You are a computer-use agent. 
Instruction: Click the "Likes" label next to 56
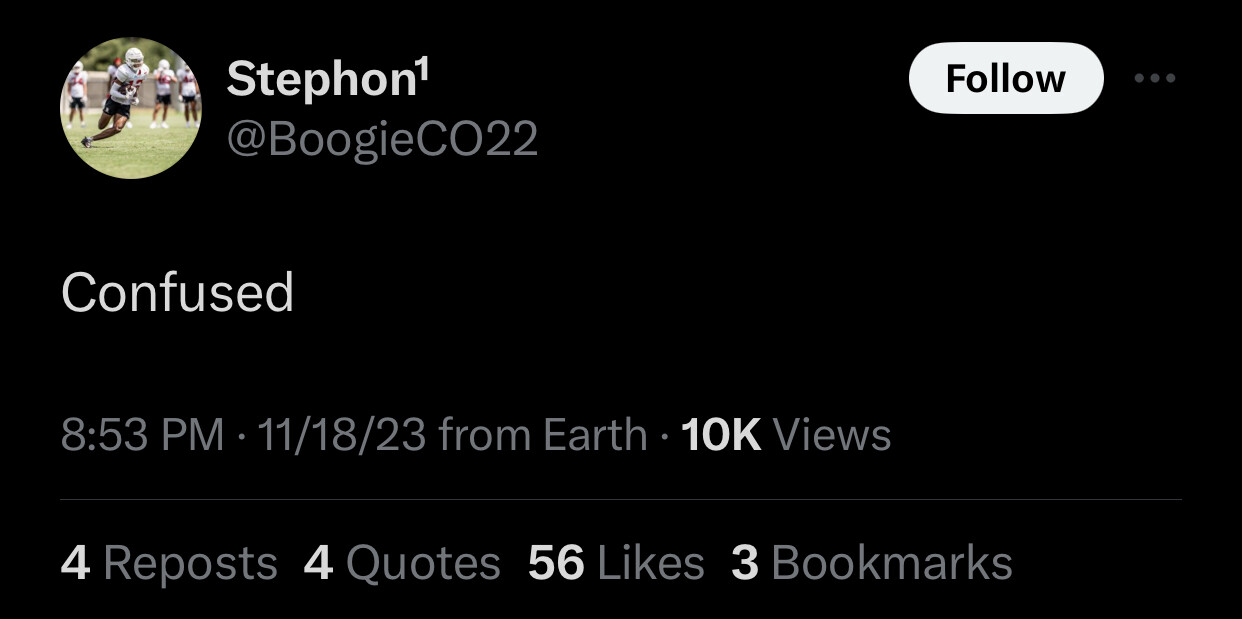(651, 563)
